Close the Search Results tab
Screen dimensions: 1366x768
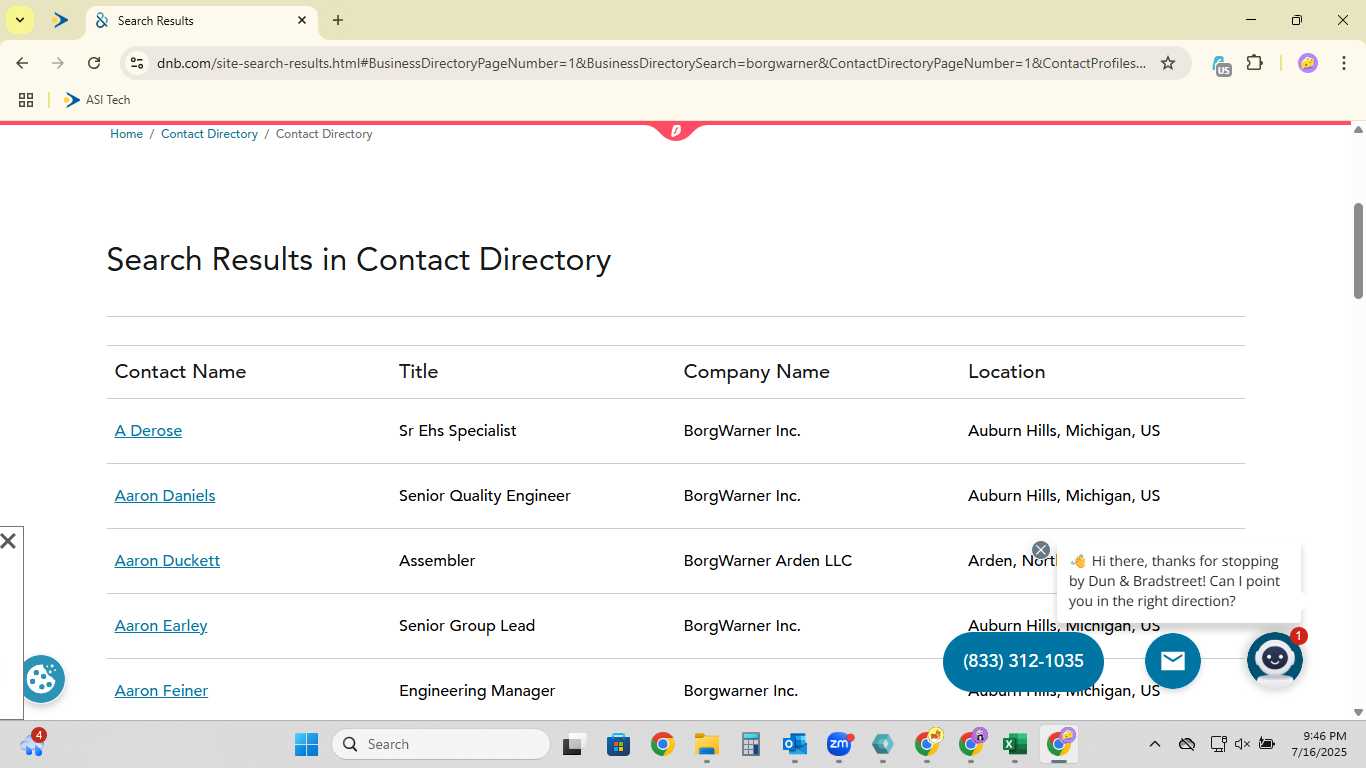point(302,20)
